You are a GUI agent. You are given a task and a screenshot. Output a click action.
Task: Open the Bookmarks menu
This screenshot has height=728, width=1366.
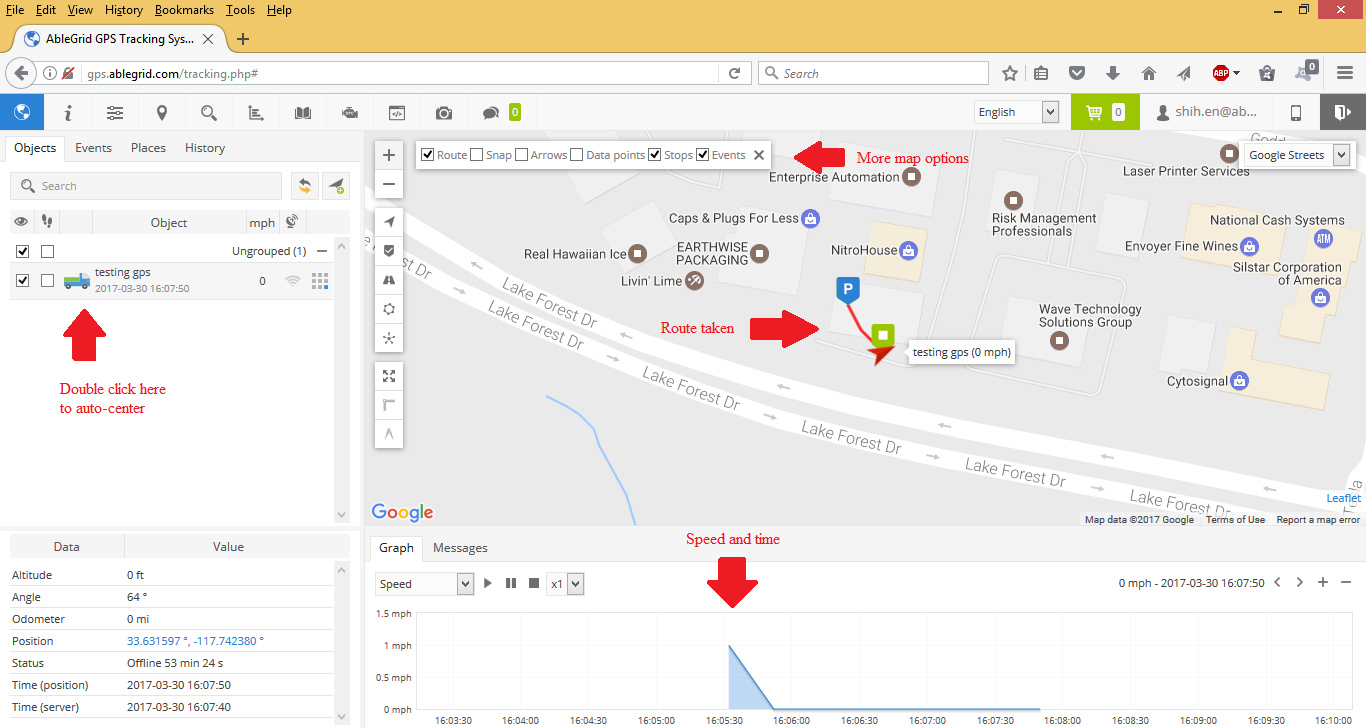[x=184, y=10]
